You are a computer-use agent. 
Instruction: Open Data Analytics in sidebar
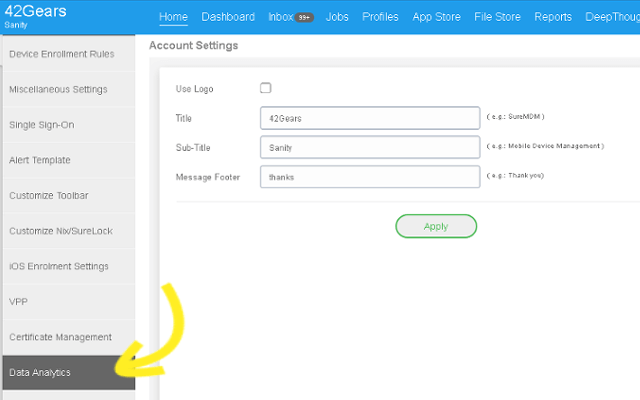[69, 372]
